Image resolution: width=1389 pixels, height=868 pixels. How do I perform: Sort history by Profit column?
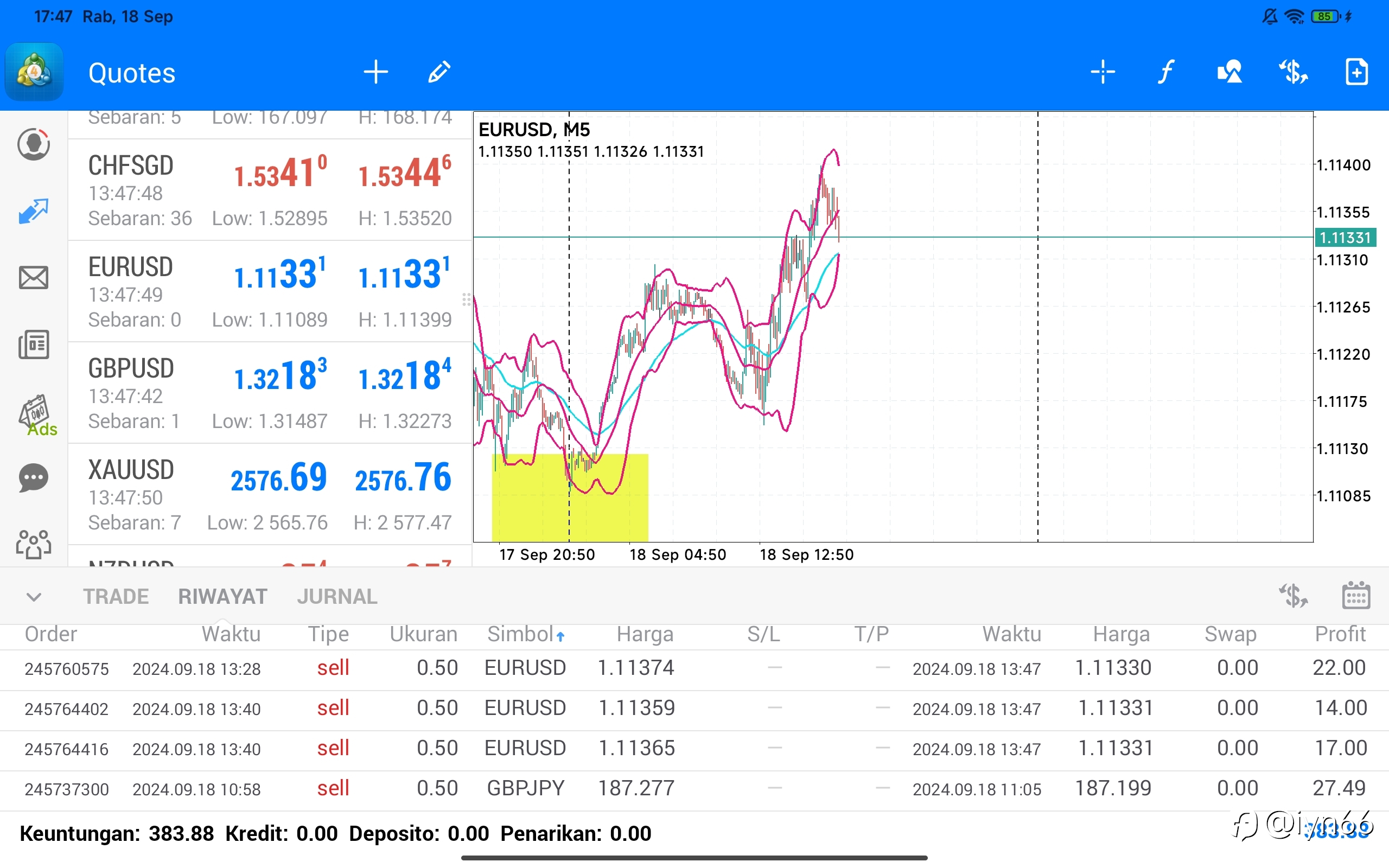click(1340, 634)
